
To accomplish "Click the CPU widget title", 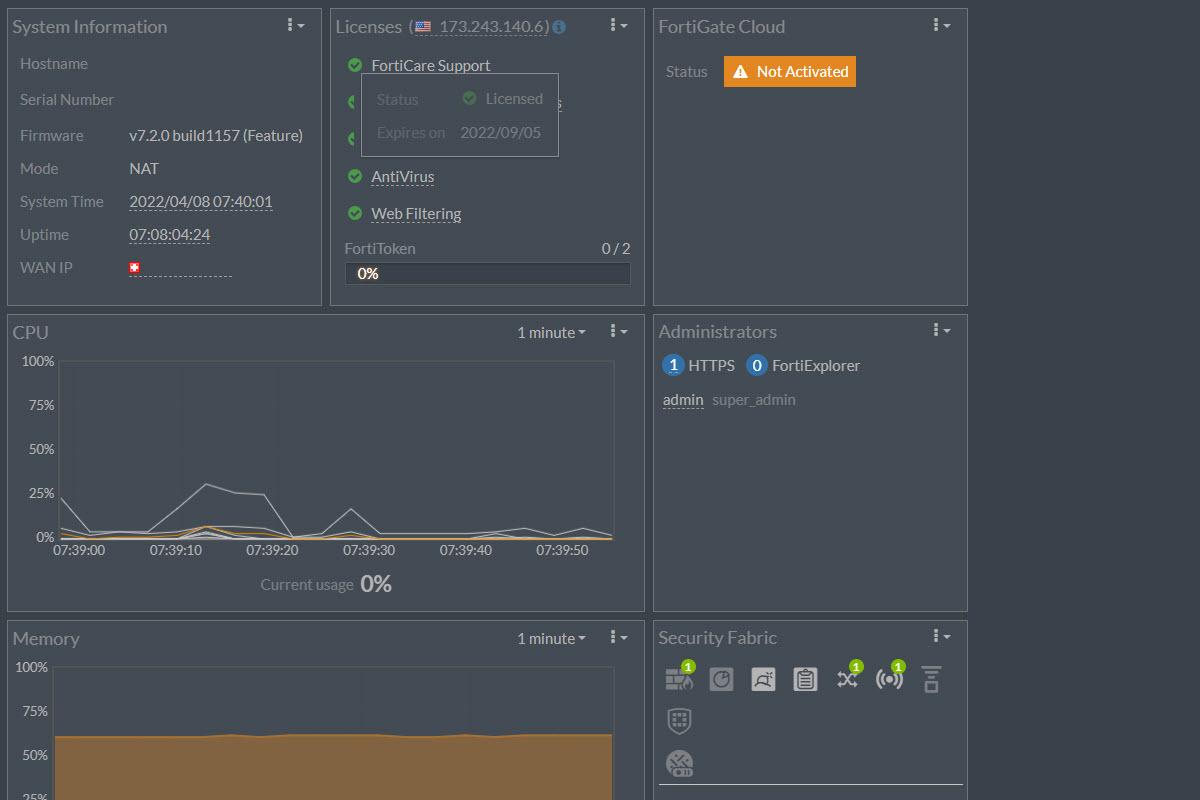I will (30, 332).
